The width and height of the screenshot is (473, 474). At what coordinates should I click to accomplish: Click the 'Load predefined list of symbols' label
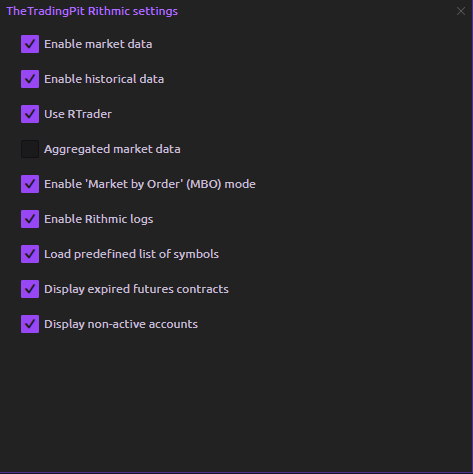click(132, 254)
